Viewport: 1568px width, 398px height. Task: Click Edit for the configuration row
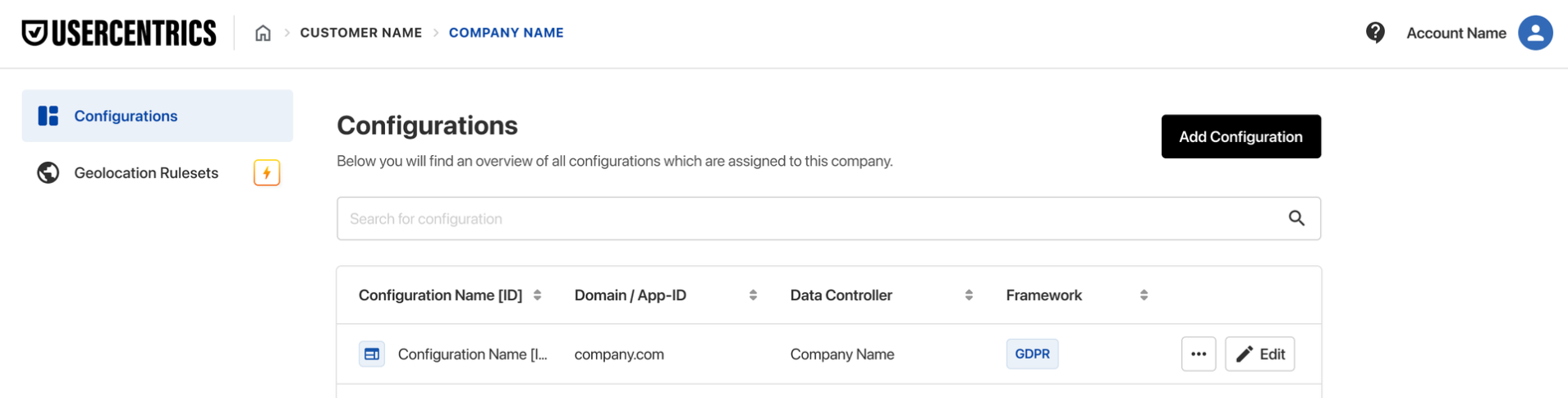tap(1260, 354)
